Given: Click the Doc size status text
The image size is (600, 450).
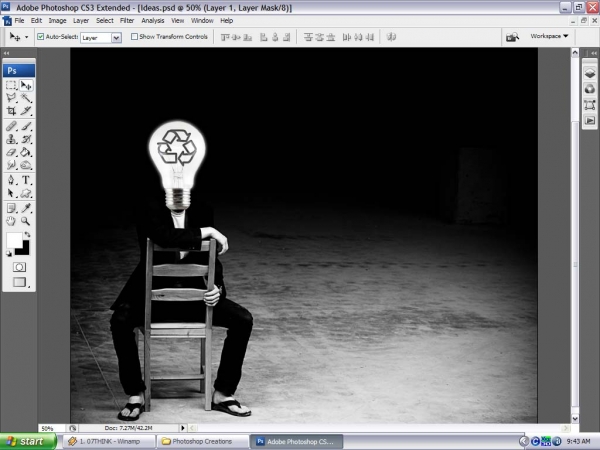Looking at the screenshot, I should click(128, 428).
